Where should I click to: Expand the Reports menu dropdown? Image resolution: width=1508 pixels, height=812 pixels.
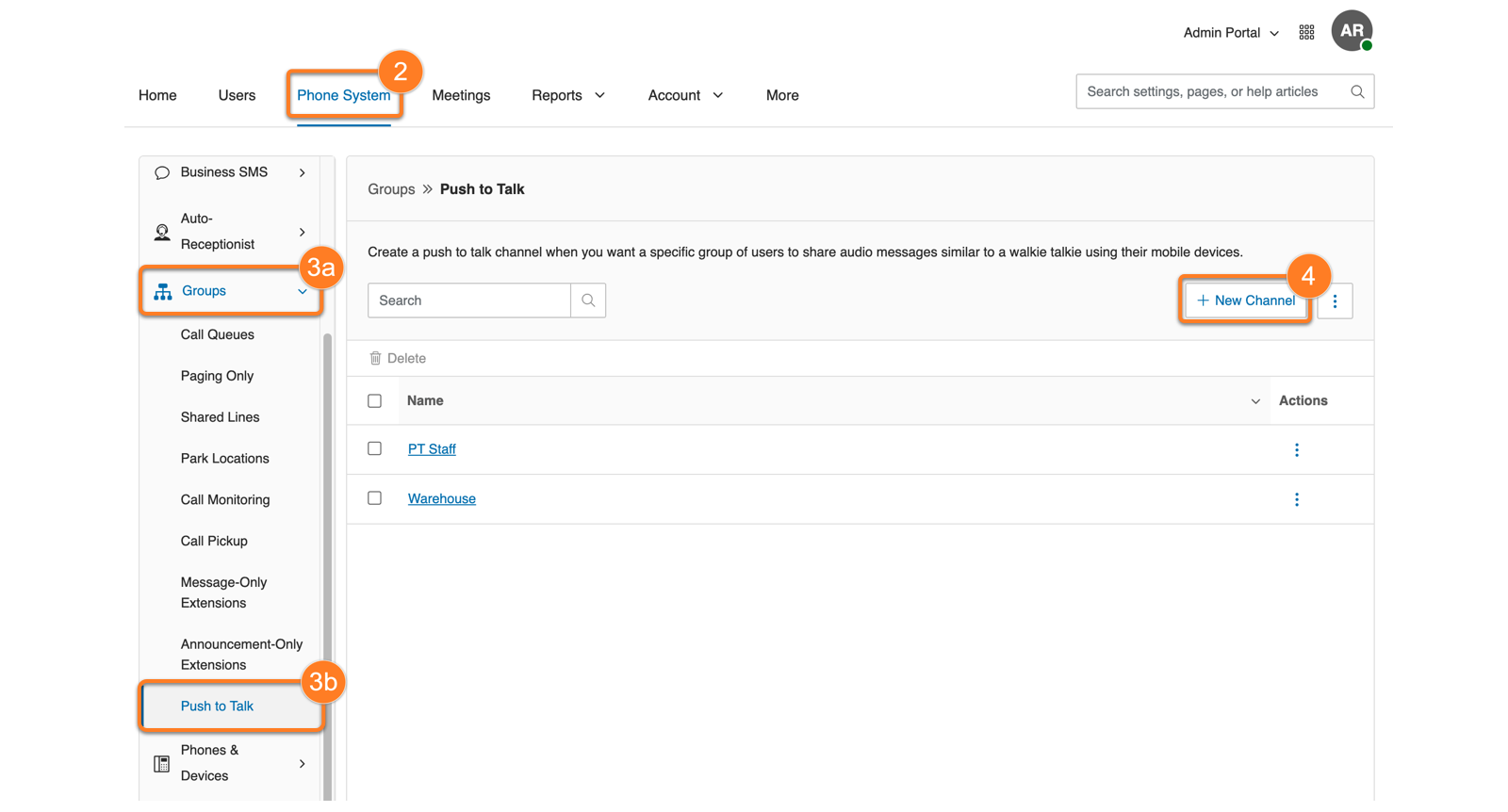click(568, 96)
